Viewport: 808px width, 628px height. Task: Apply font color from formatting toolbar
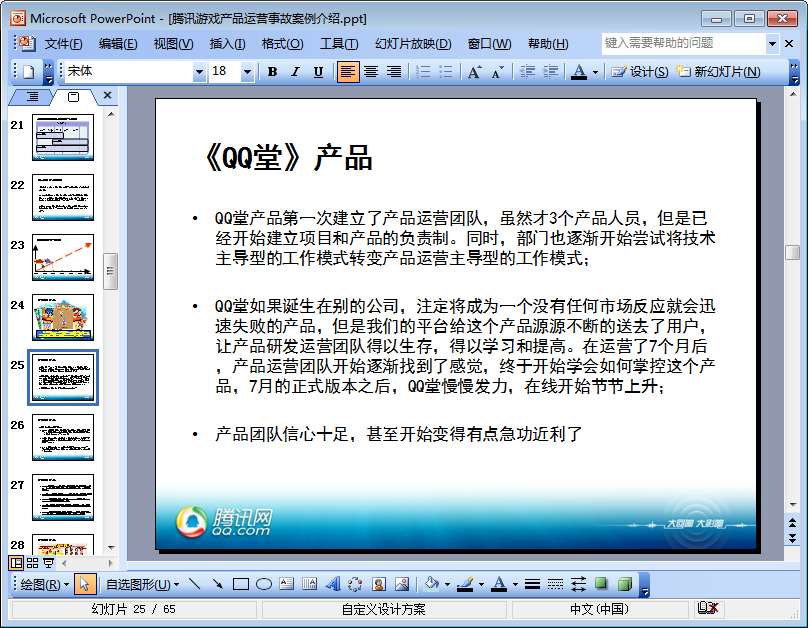[579, 72]
